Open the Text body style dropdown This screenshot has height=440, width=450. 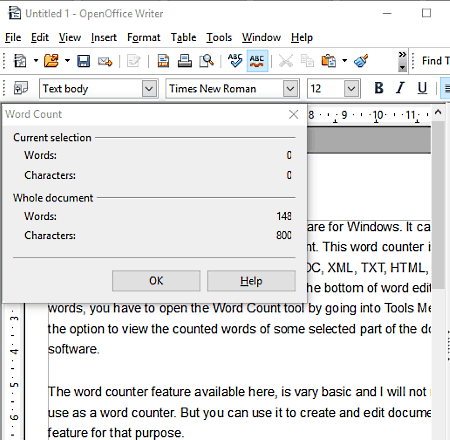149,89
